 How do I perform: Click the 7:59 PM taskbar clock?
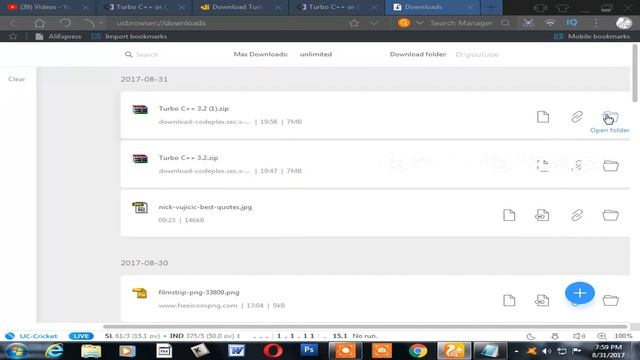(608, 351)
